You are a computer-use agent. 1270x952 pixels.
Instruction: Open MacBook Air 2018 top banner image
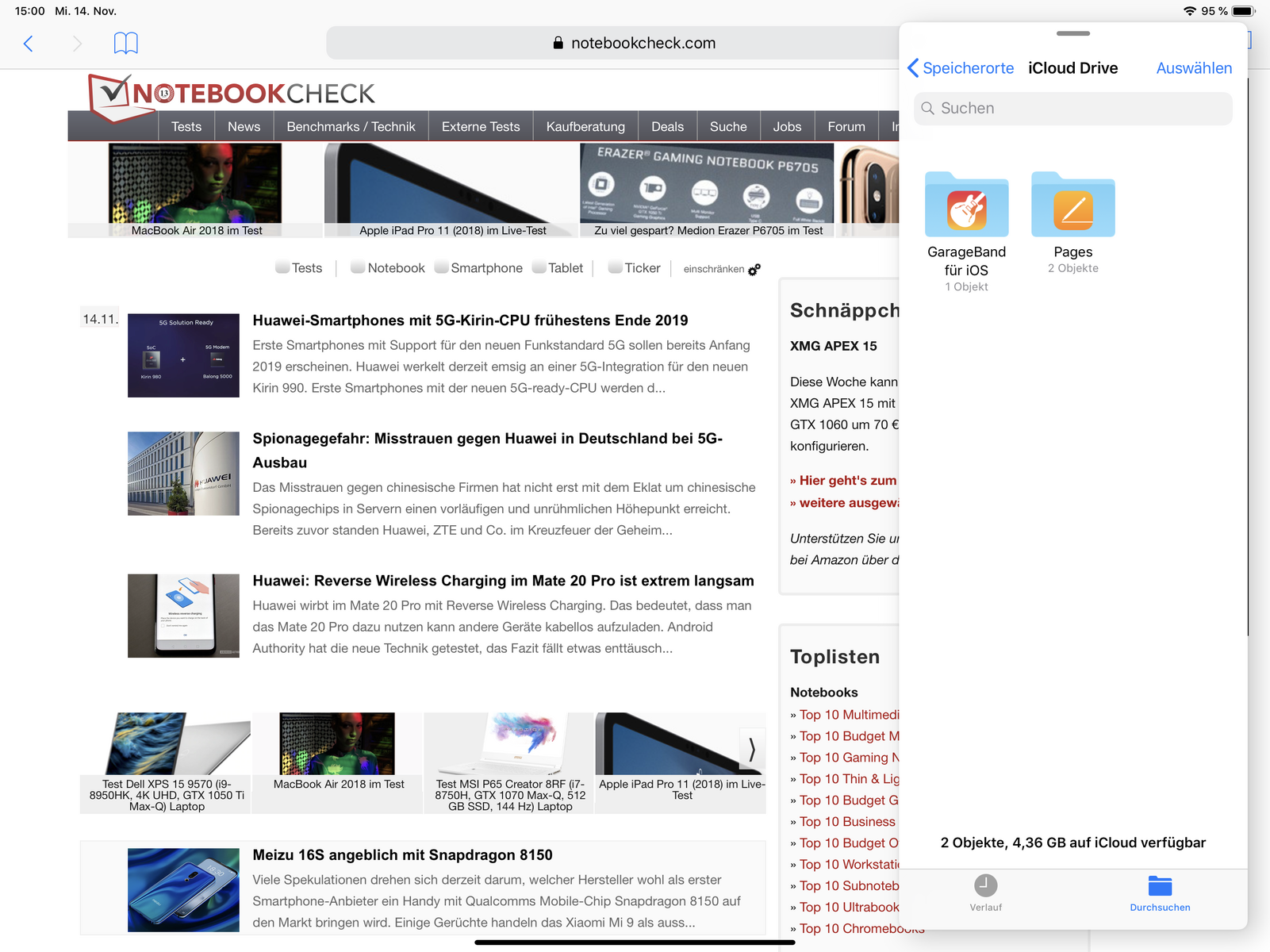click(x=195, y=190)
